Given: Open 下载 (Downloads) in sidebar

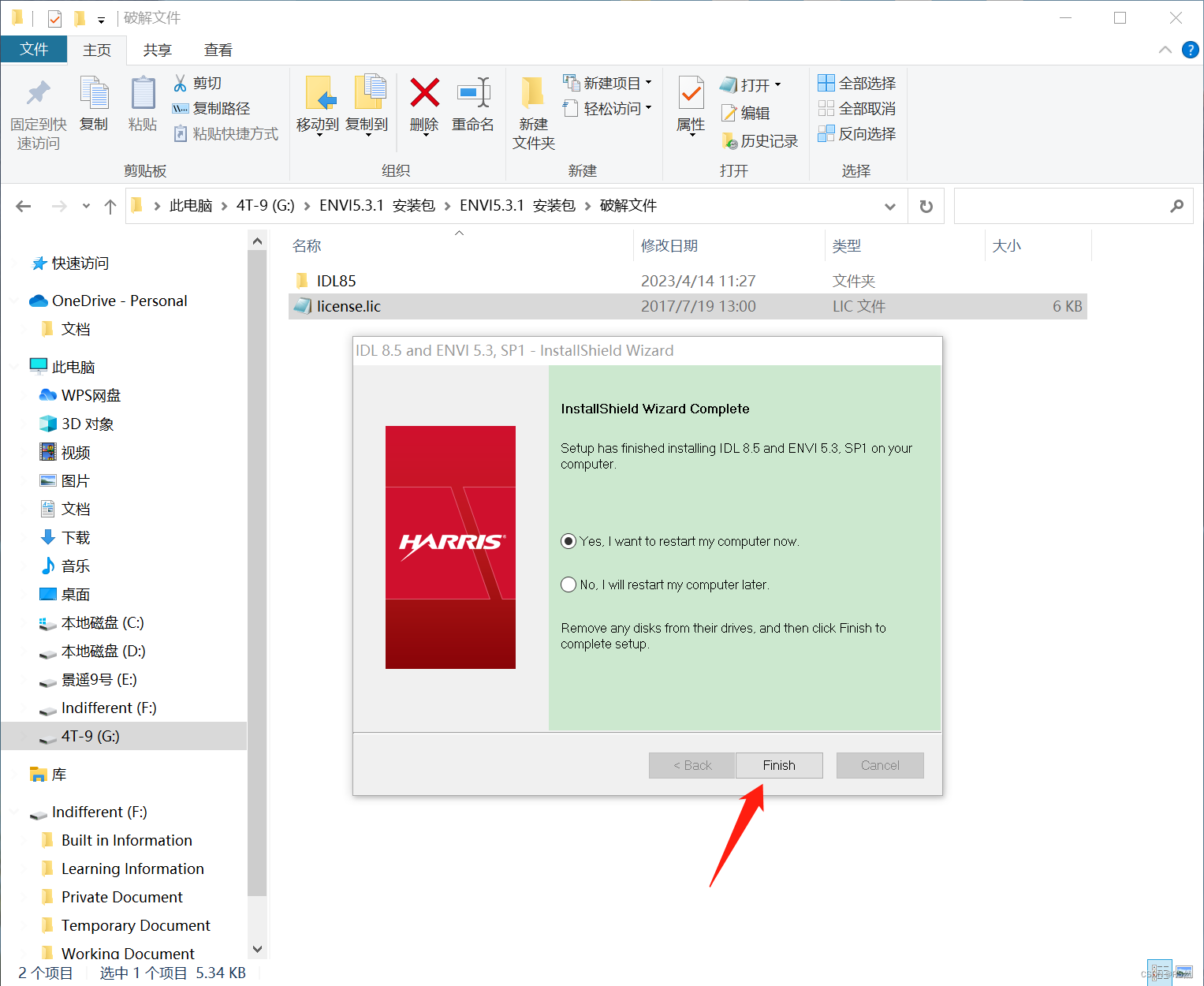Looking at the screenshot, I should tap(76, 537).
